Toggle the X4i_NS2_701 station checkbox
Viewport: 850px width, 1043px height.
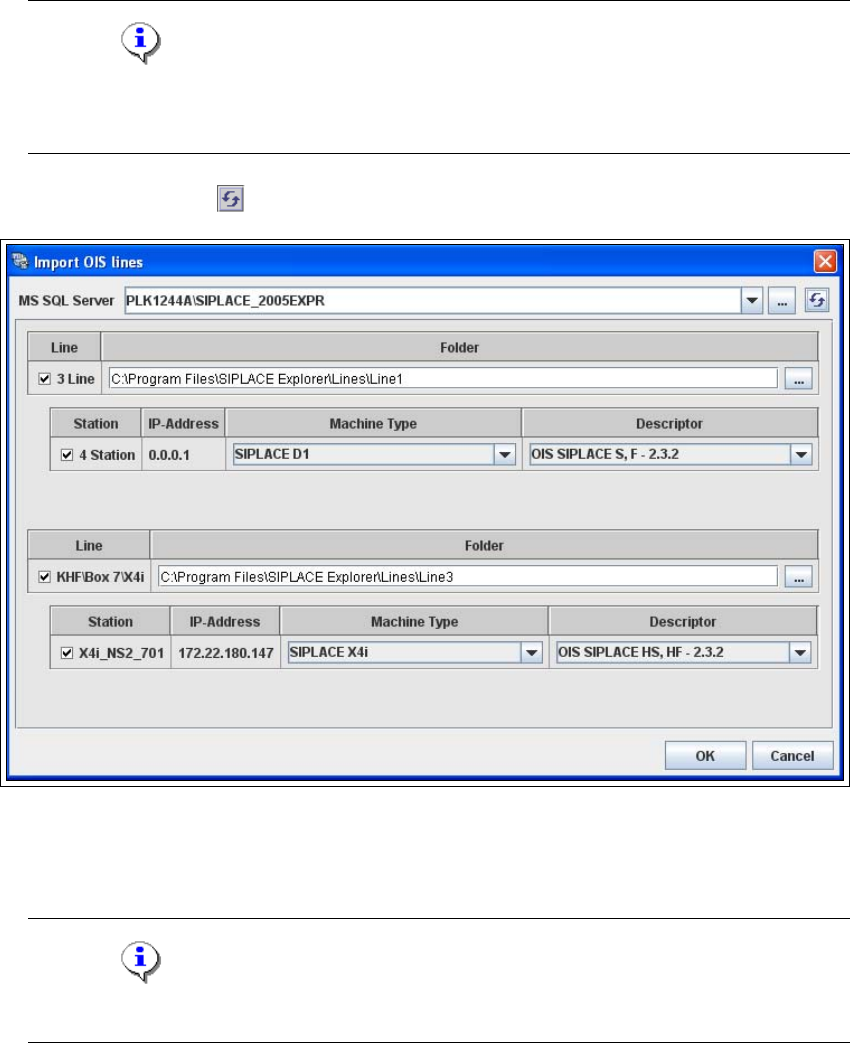click(67, 653)
